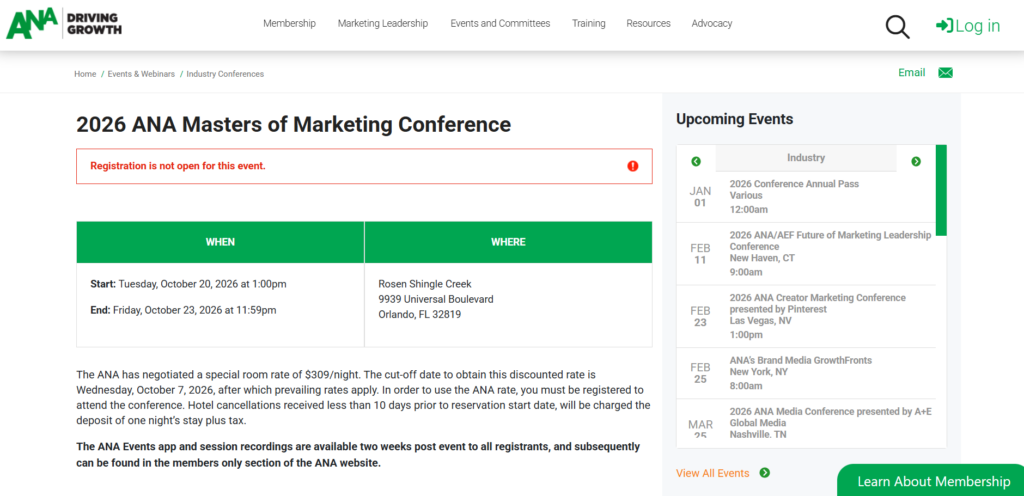1024x496 pixels.
Task: Open the Resources menu
Action: point(648,23)
